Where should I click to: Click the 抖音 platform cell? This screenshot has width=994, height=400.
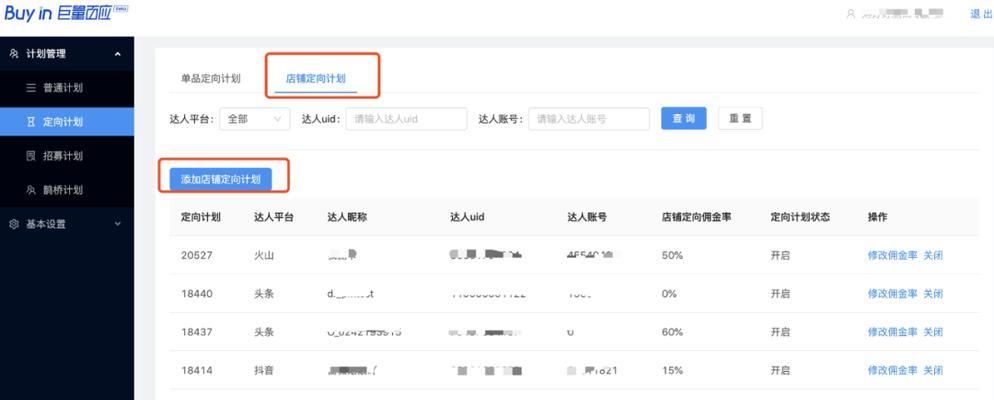tap(264, 370)
